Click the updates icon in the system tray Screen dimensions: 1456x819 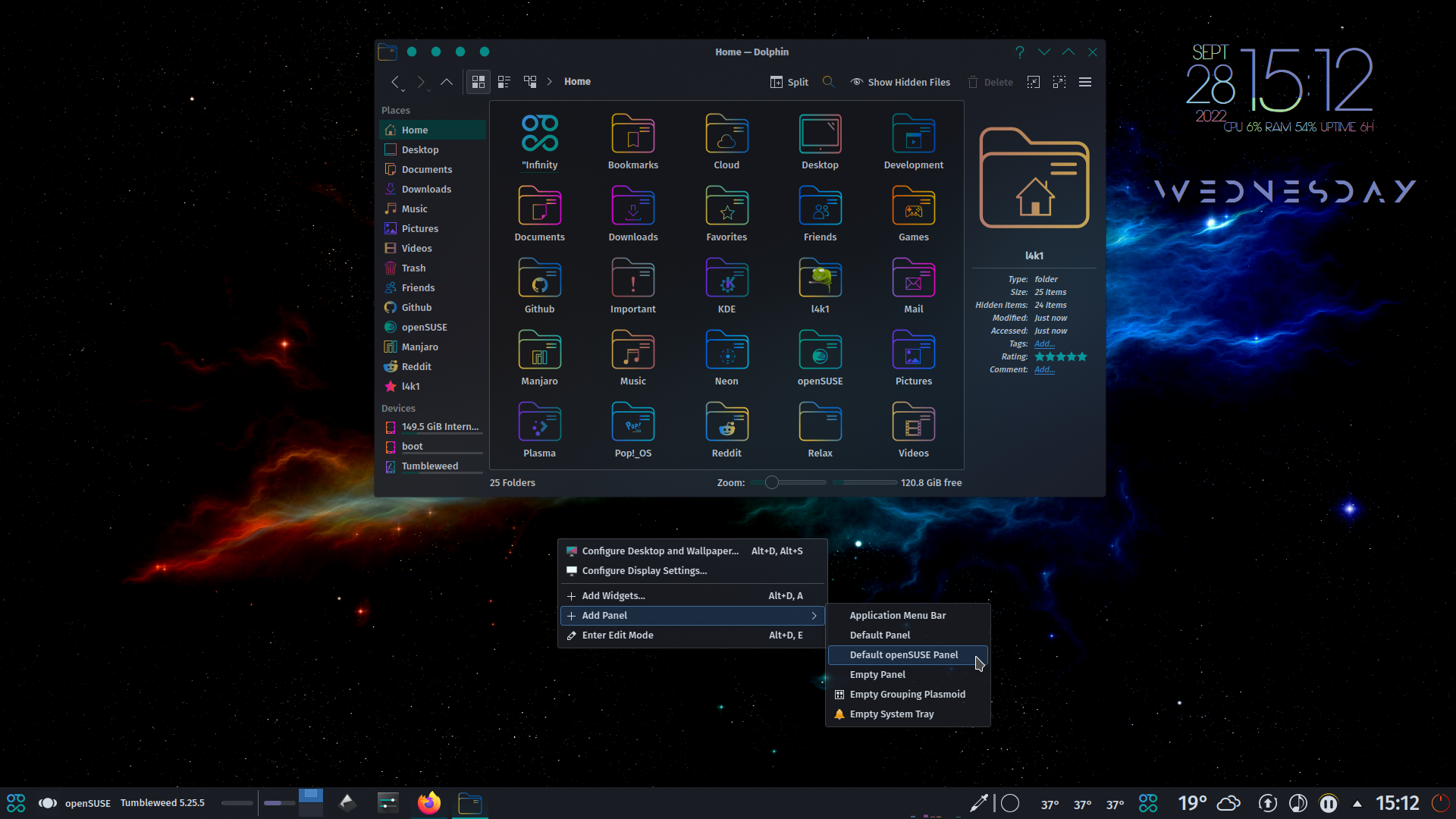click(x=1266, y=802)
